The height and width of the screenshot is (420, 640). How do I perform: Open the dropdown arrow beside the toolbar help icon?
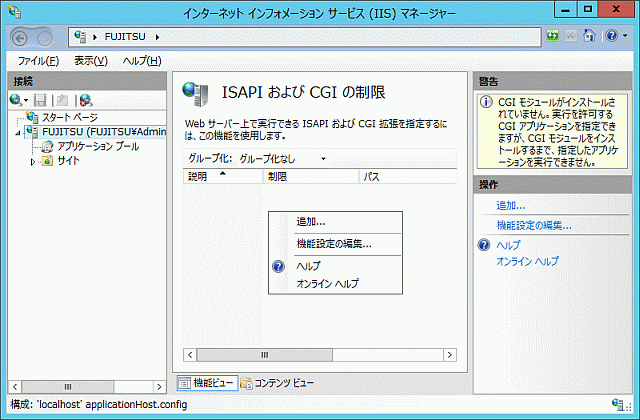click(625, 36)
